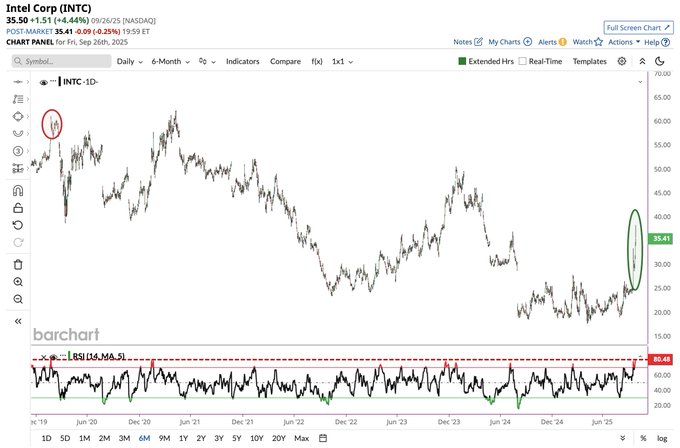The width and height of the screenshot is (680, 448).
Task: Zoom in with the magnifier plus
Action: point(18,282)
